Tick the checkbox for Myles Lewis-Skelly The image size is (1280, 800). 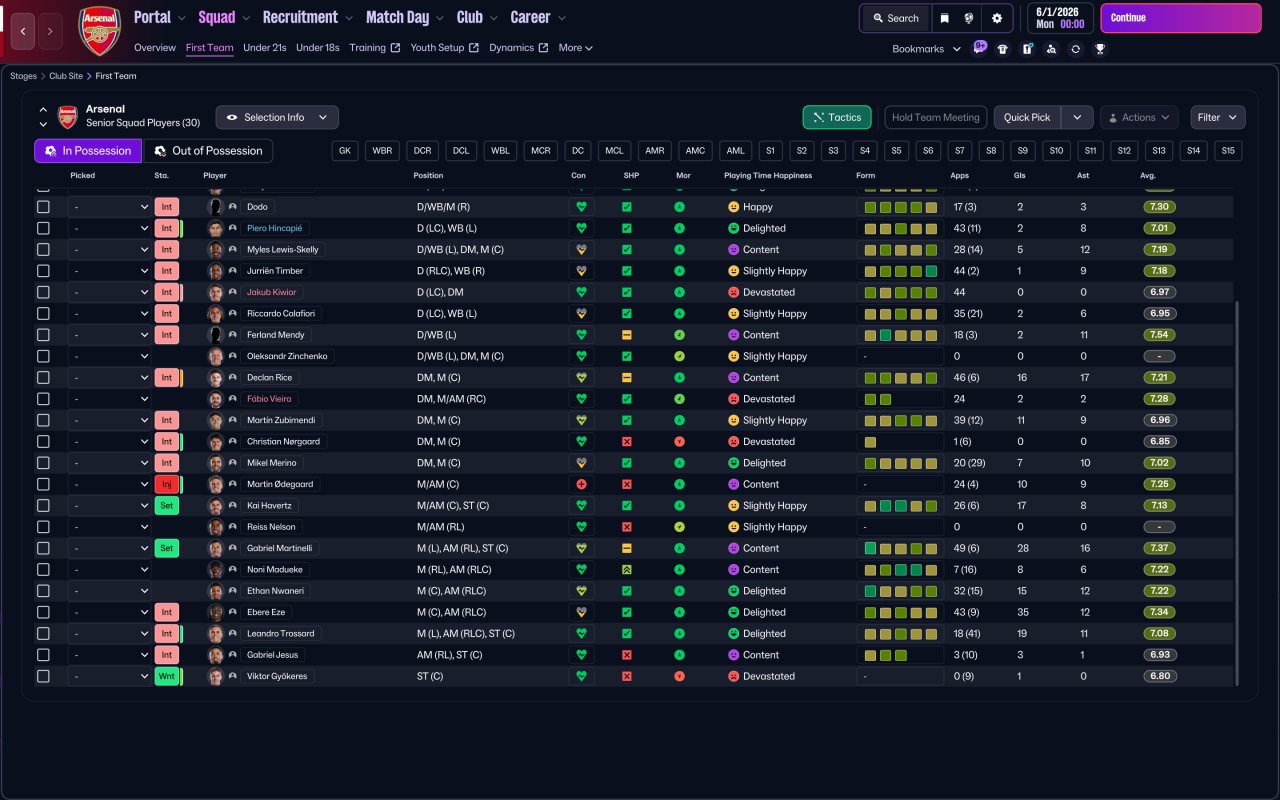point(43,250)
